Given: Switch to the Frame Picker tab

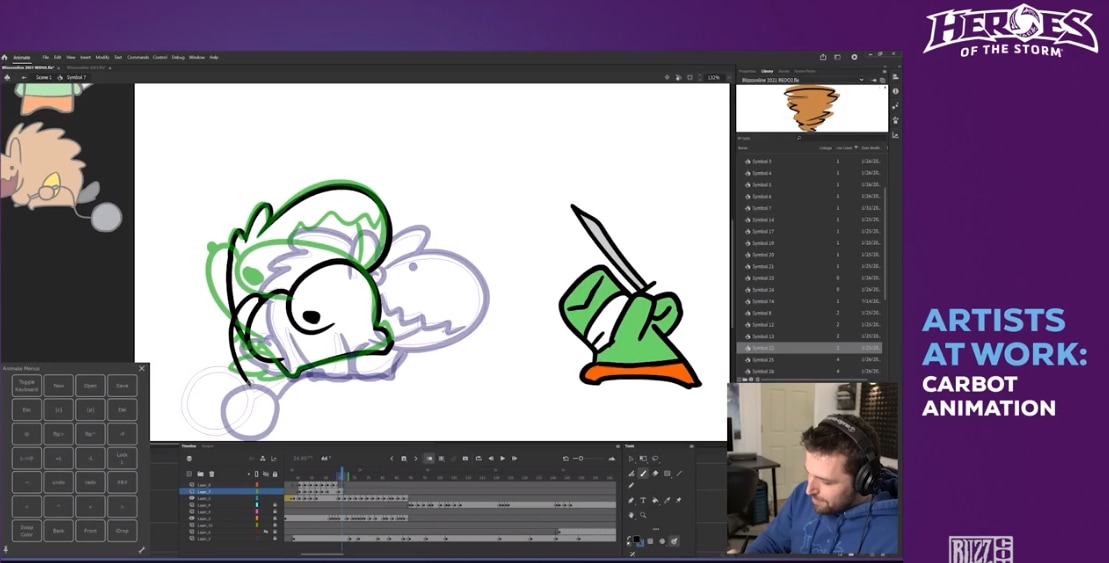Looking at the screenshot, I should tap(805, 71).
